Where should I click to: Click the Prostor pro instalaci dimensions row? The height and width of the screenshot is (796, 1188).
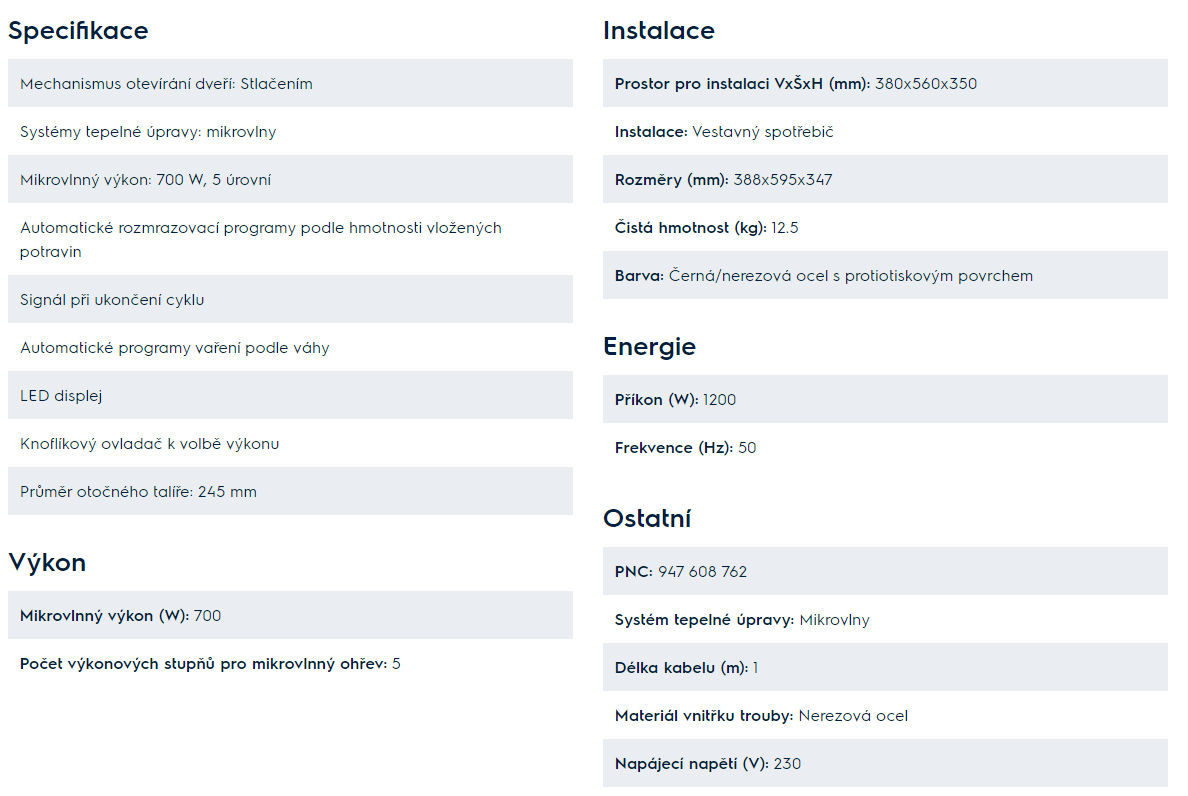coord(885,83)
